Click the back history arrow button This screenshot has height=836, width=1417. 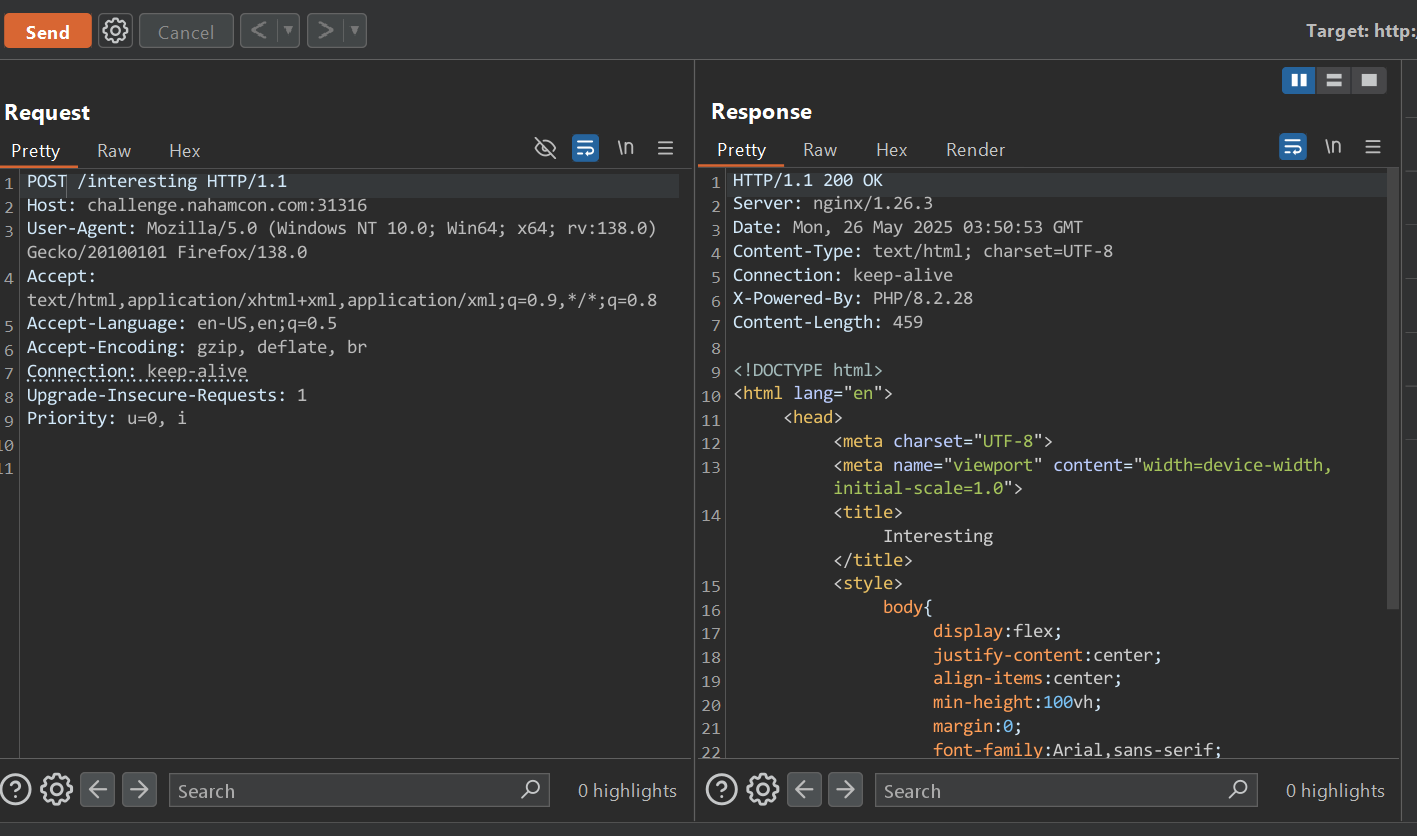(259, 31)
